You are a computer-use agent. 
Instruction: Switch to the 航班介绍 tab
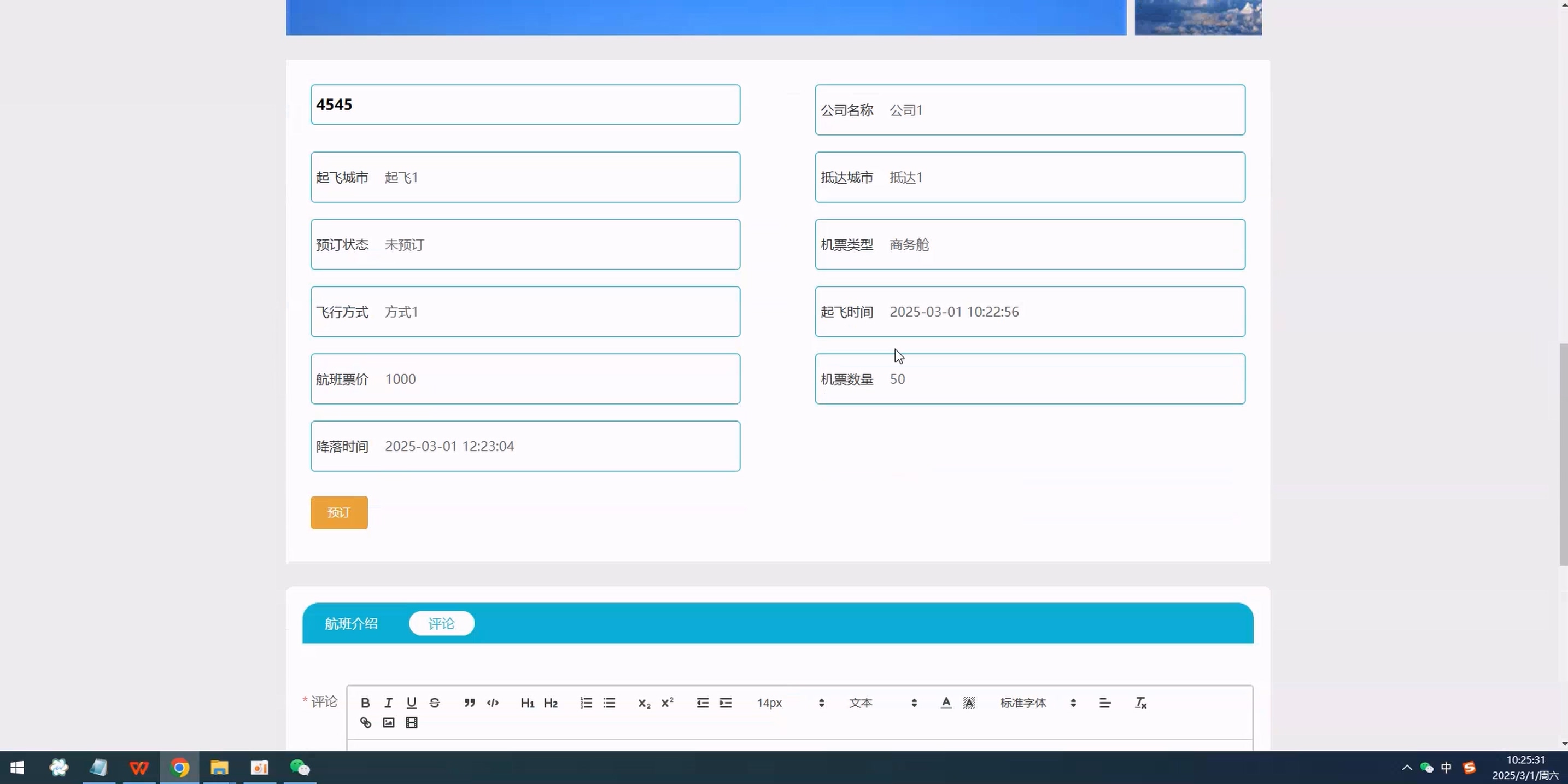(x=351, y=623)
